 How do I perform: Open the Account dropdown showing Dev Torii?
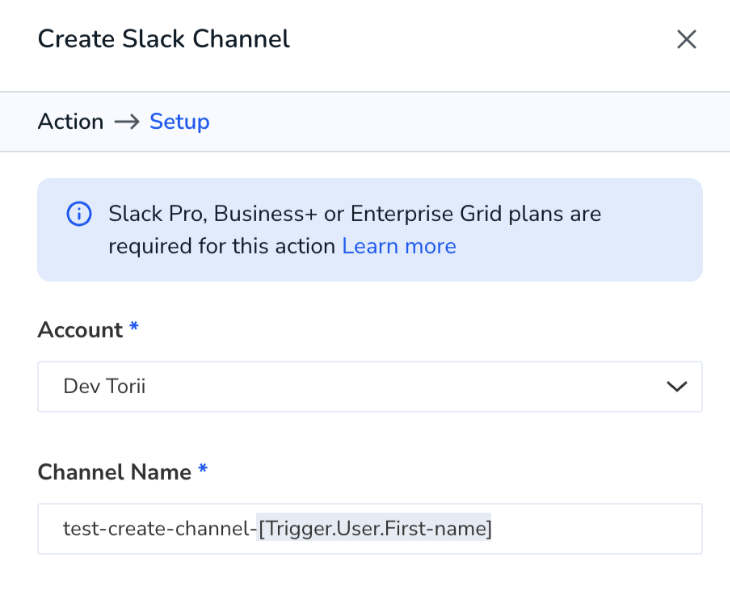[370, 386]
